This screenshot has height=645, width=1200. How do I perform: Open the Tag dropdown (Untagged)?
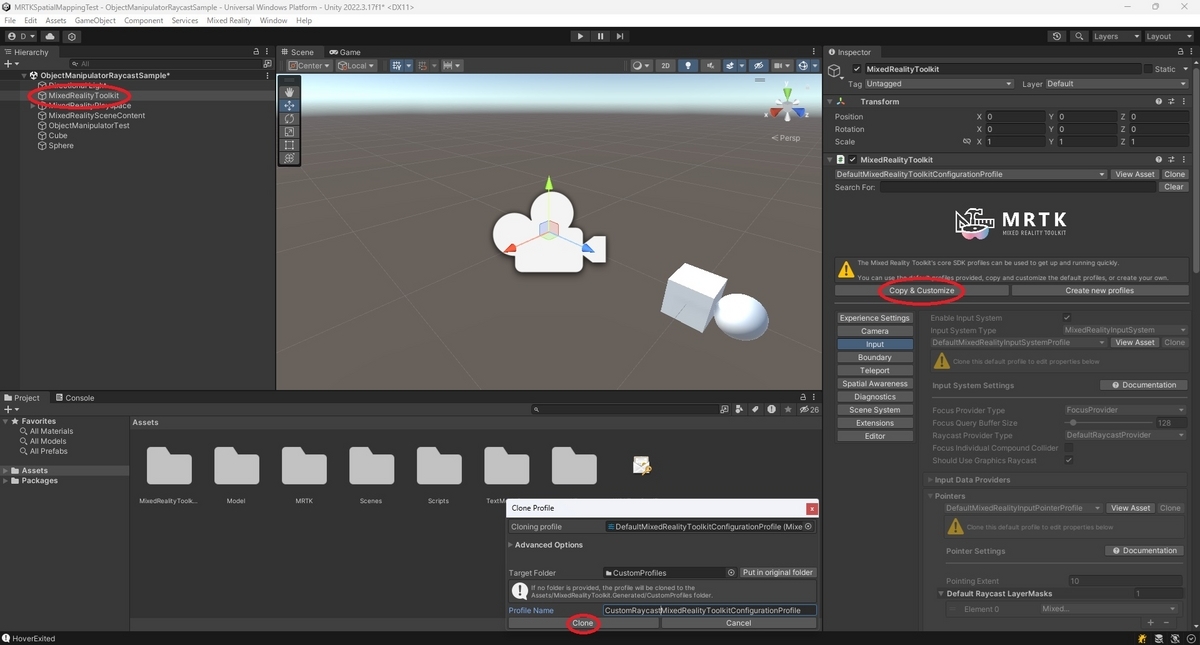pyautogui.click(x=940, y=84)
